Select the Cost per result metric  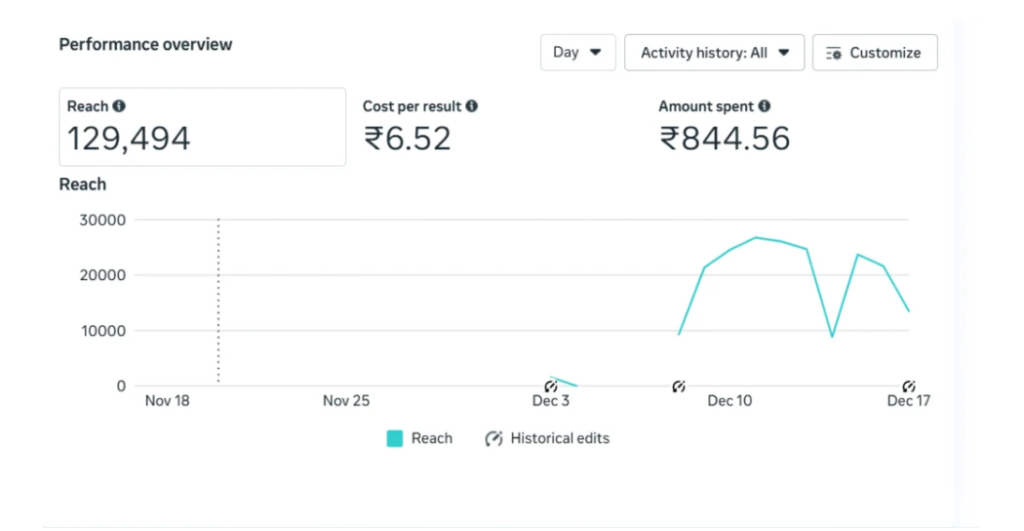[420, 127]
